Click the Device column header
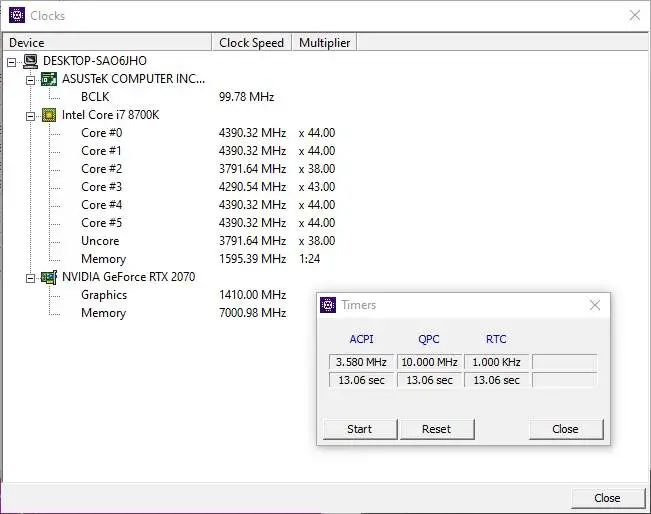Screen dimensions: 651x514 pyautogui.click(x=108, y=43)
